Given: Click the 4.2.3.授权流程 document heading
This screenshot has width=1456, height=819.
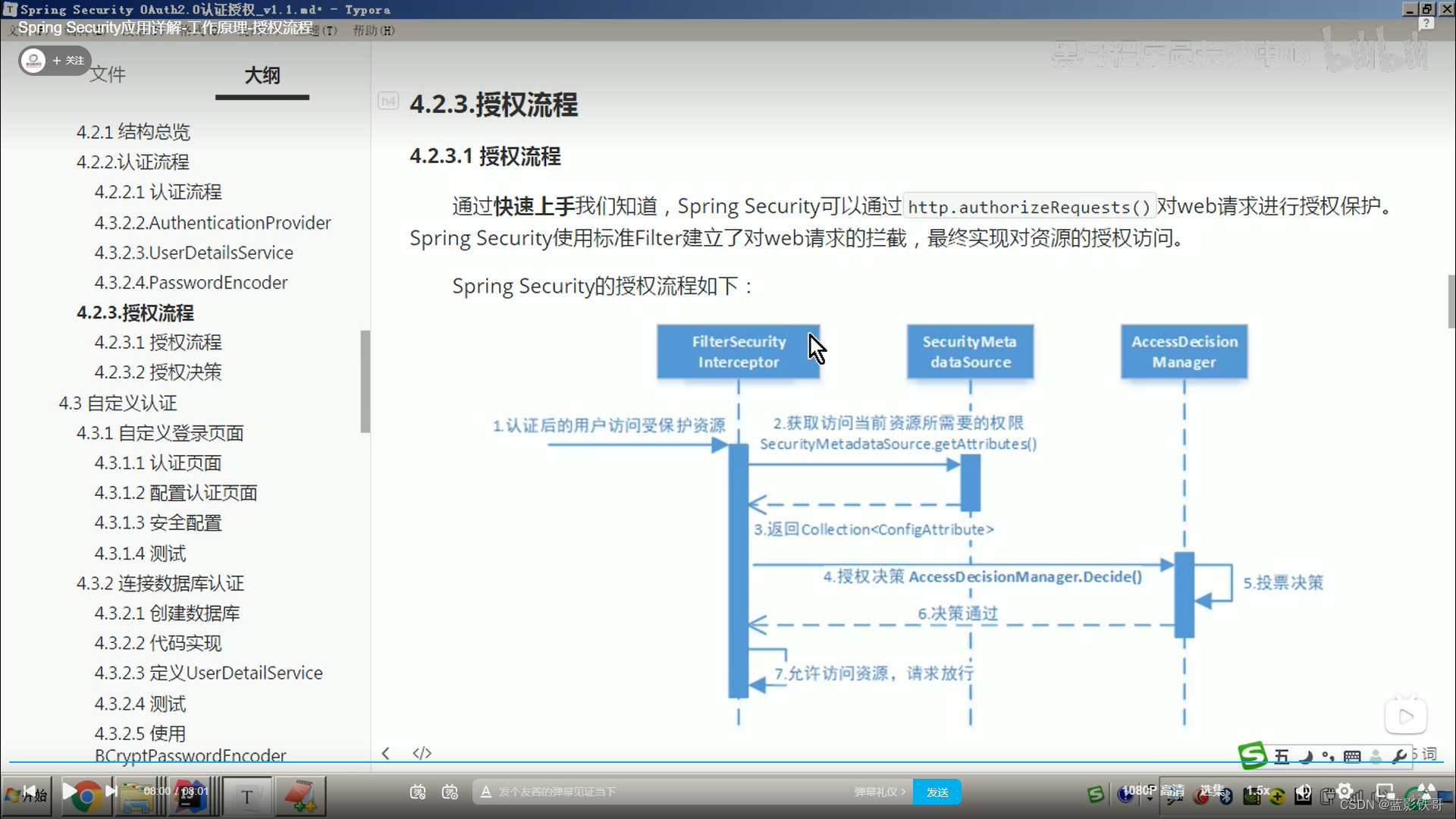Looking at the screenshot, I should click(x=494, y=105).
